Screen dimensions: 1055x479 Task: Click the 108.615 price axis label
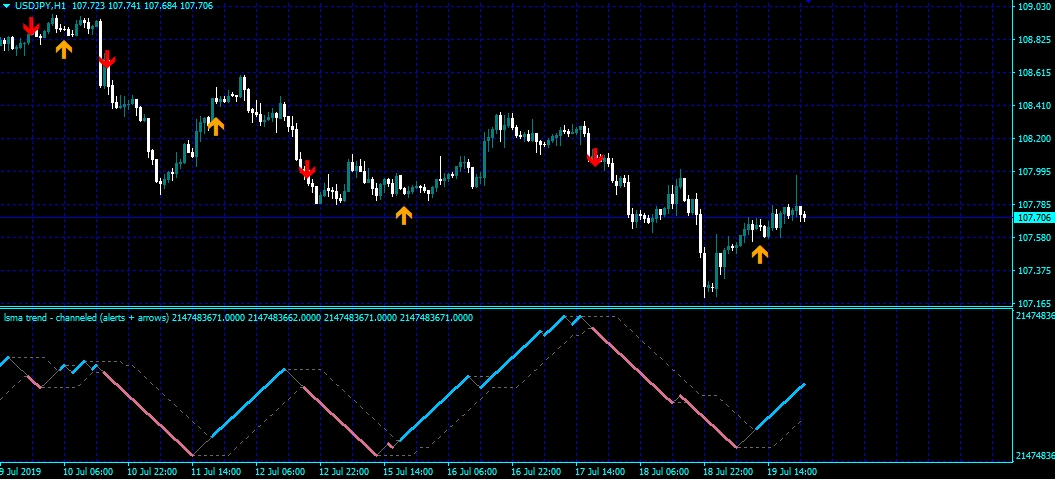click(x=1035, y=73)
